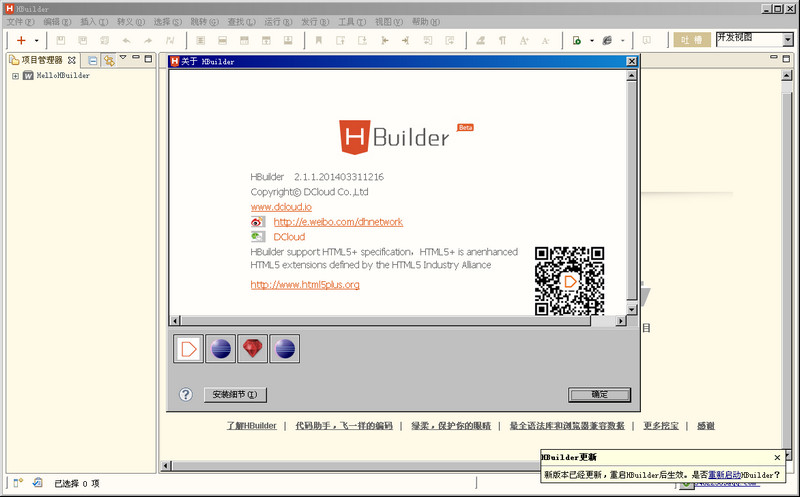Image resolution: width=800 pixels, height=497 pixels.
Task: Click the bookmark flag toolbar icon
Action: click(319, 40)
